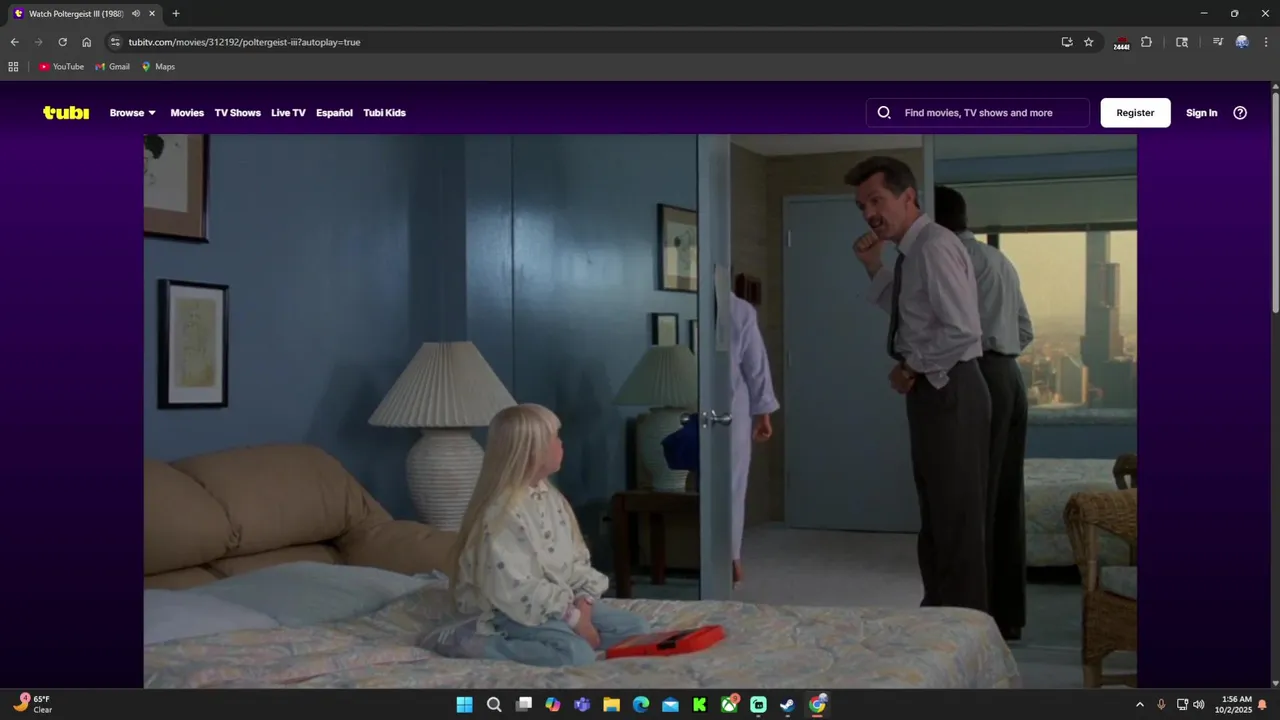This screenshot has width=1280, height=720.
Task: Switch to Chrome on the taskbar
Action: 817,705
